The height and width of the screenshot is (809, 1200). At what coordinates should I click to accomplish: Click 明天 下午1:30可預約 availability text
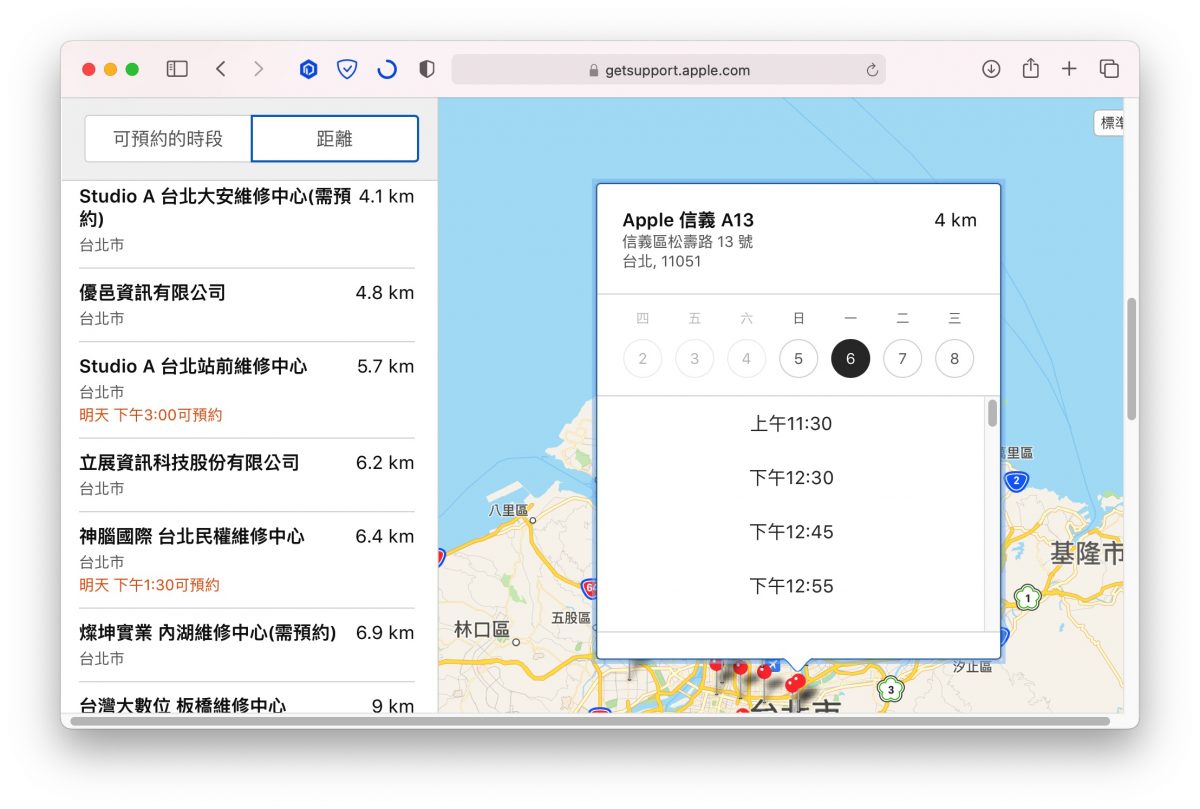point(150,585)
